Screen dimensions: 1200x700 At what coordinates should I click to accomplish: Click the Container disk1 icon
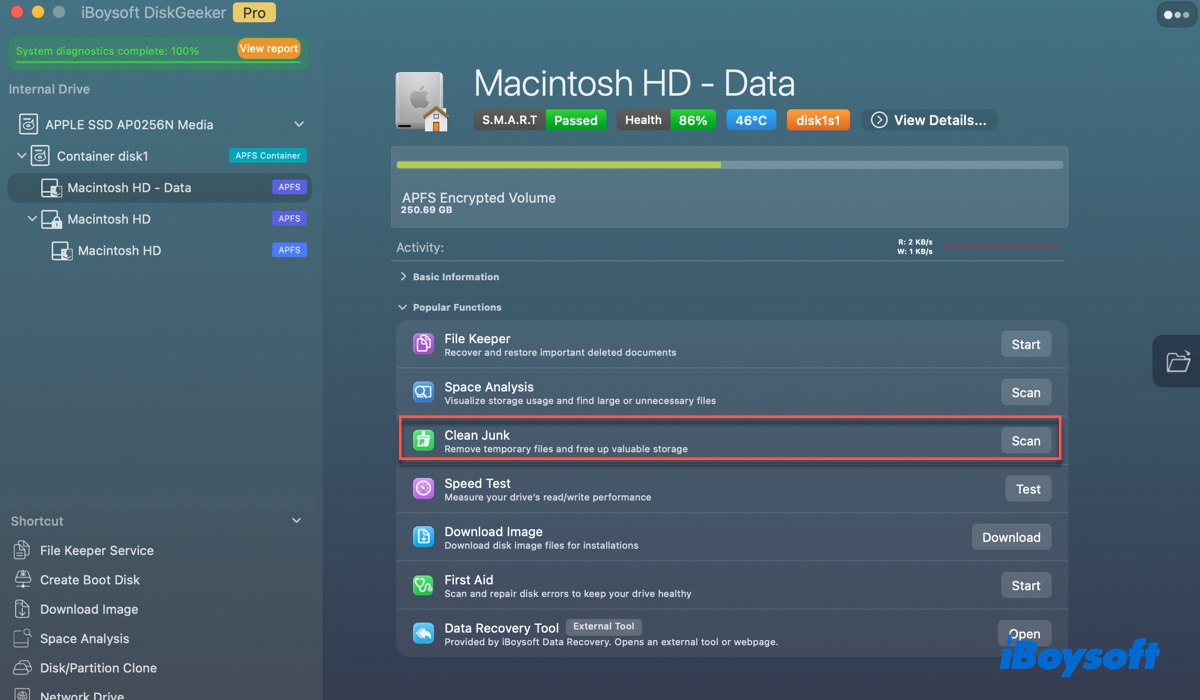(40, 156)
